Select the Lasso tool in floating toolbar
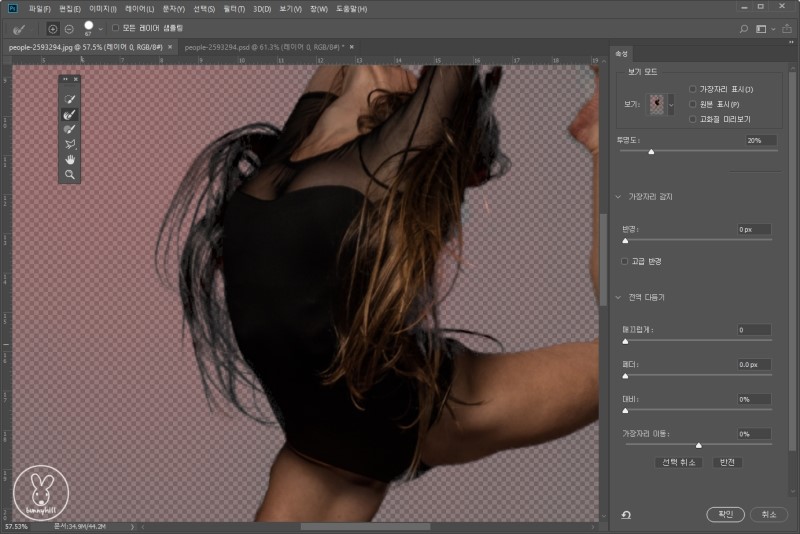This screenshot has height=534, width=800. (70, 144)
